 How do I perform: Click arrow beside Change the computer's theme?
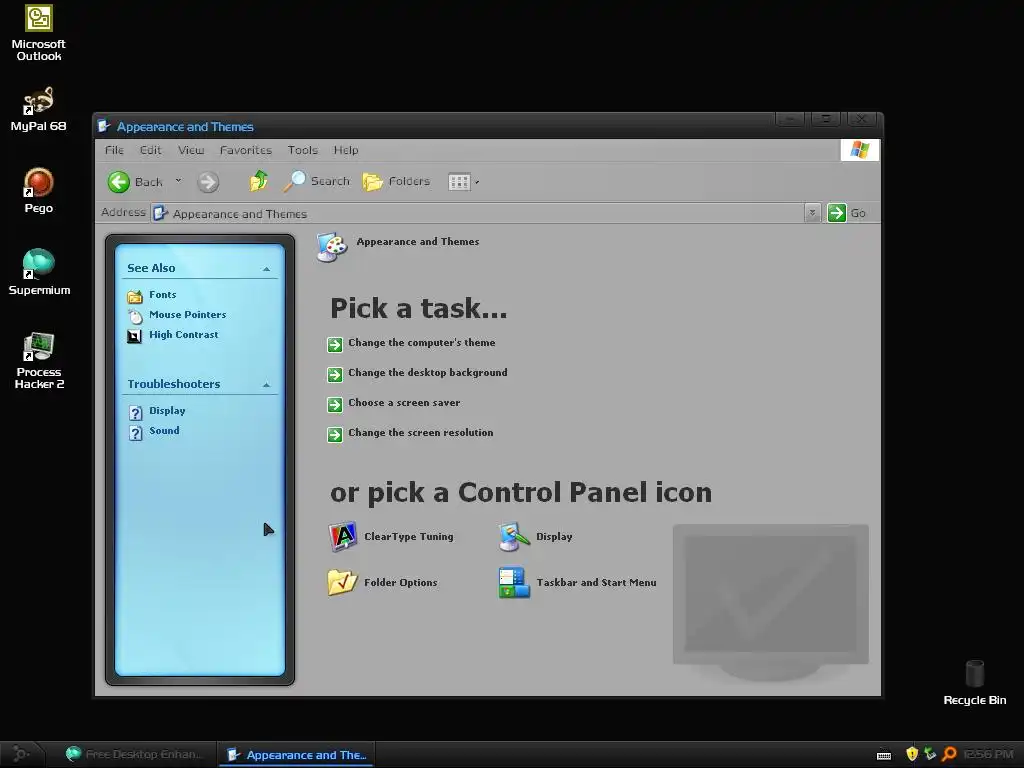coord(335,344)
